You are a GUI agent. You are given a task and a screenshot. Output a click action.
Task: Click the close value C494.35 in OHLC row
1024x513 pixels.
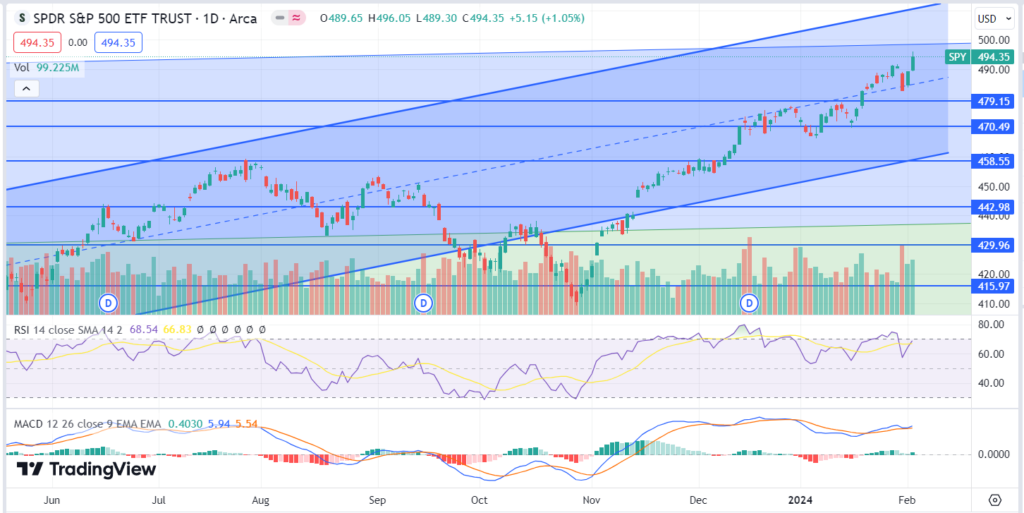coord(483,18)
